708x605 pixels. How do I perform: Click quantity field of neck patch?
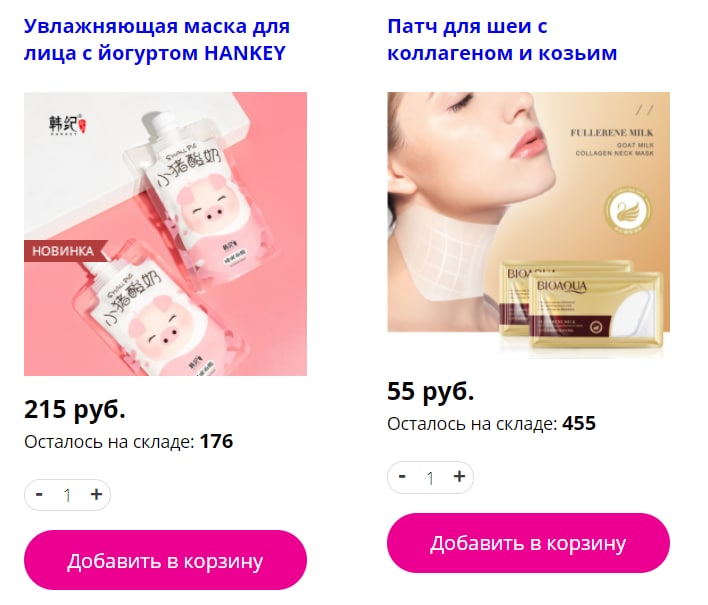tap(430, 477)
